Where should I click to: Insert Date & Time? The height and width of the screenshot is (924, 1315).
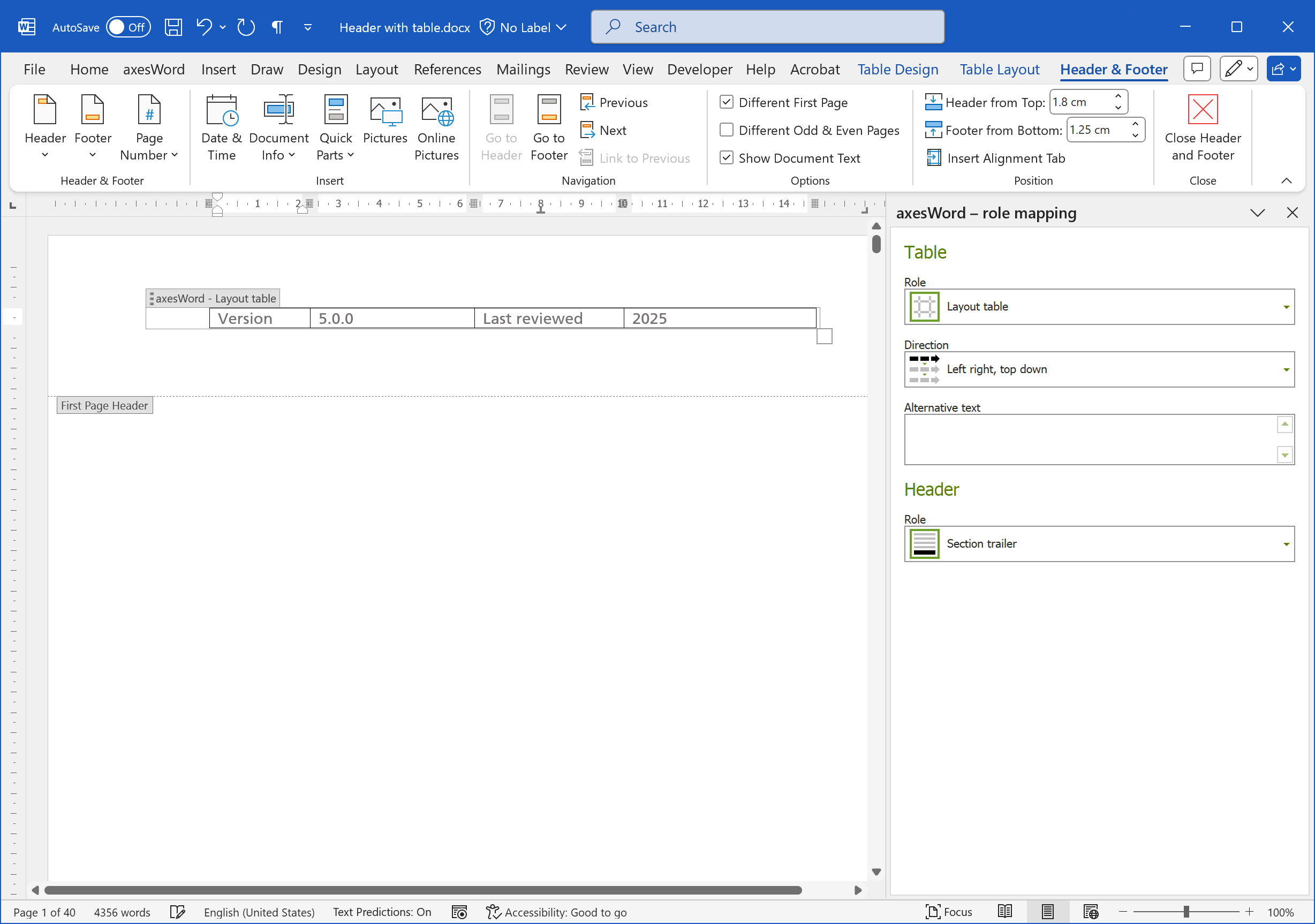pyautogui.click(x=222, y=127)
